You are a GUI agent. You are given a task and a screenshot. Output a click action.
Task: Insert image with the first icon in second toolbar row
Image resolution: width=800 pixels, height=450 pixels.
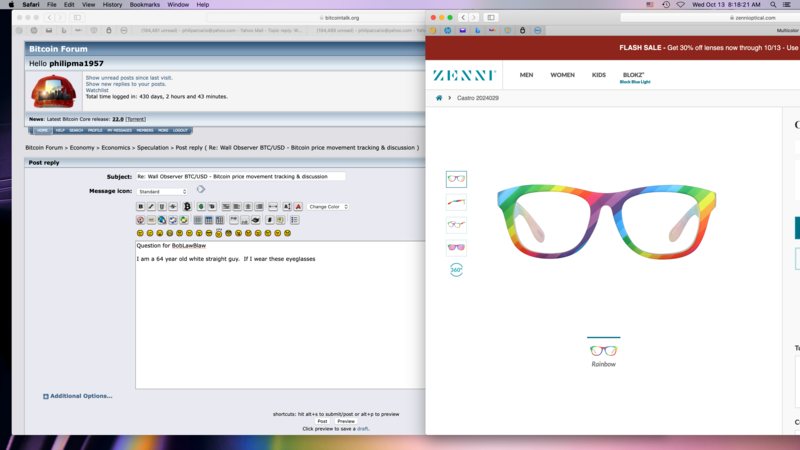click(x=140, y=220)
